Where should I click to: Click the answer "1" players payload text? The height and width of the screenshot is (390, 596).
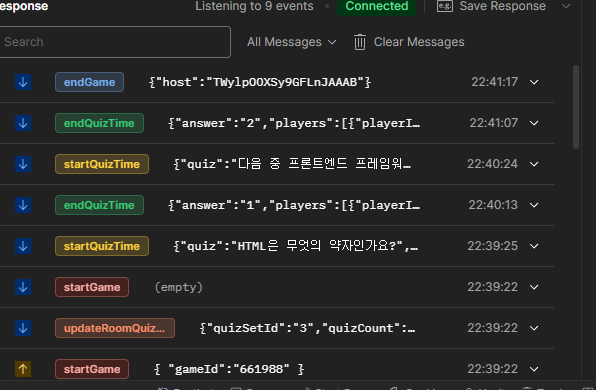point(294,205)
